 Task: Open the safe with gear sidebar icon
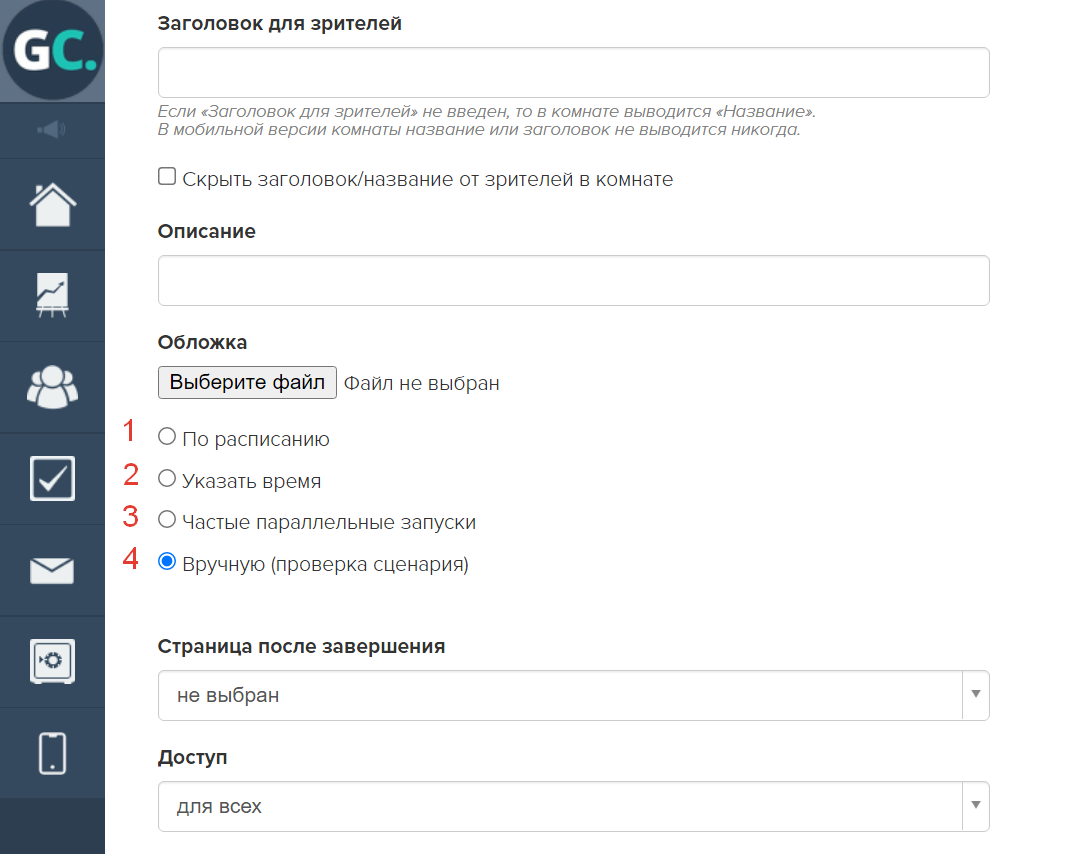(x=52, y=661)
